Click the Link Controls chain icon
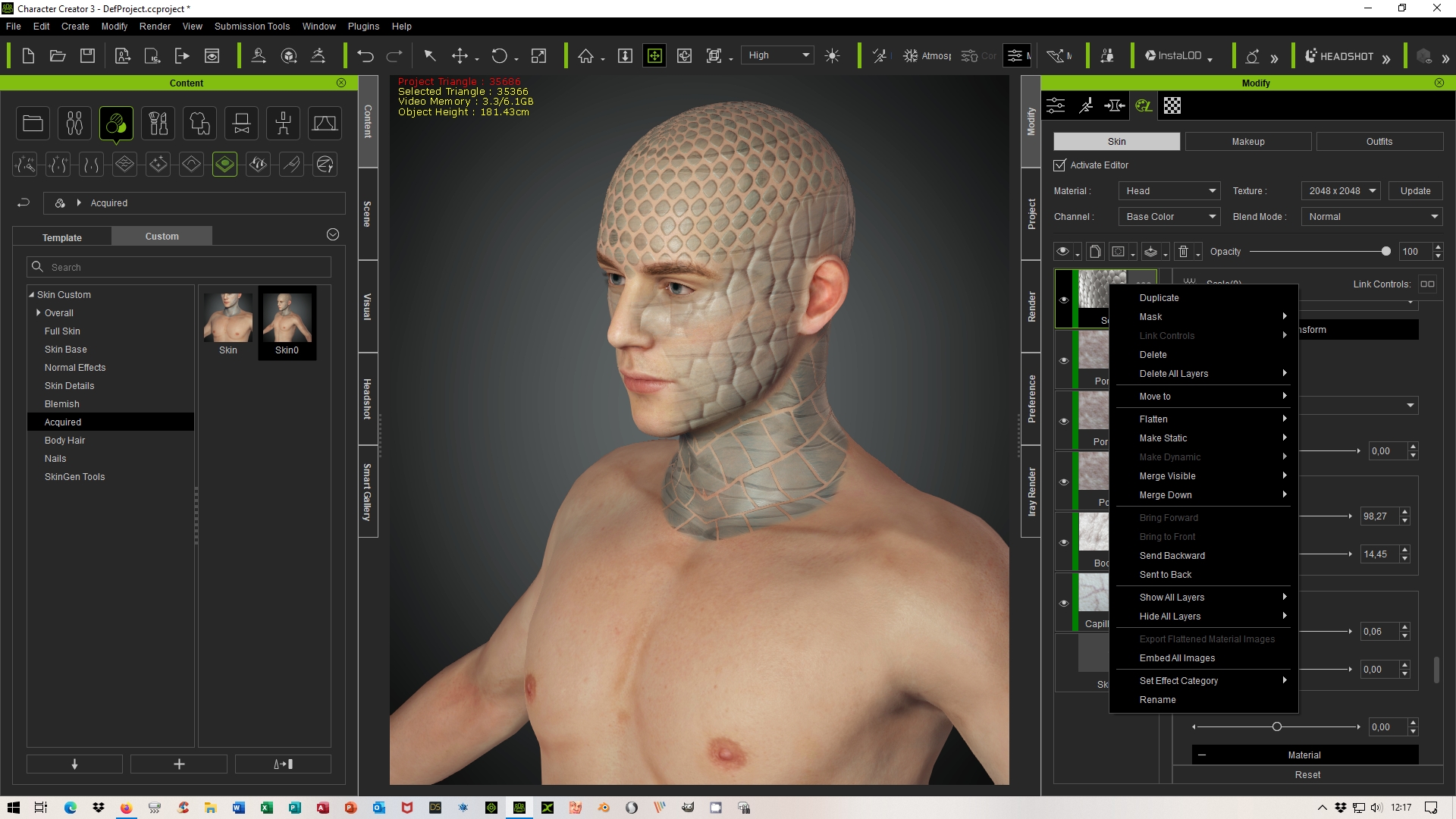Viewport: 1456px width, 819px height. click(1427, 284)
